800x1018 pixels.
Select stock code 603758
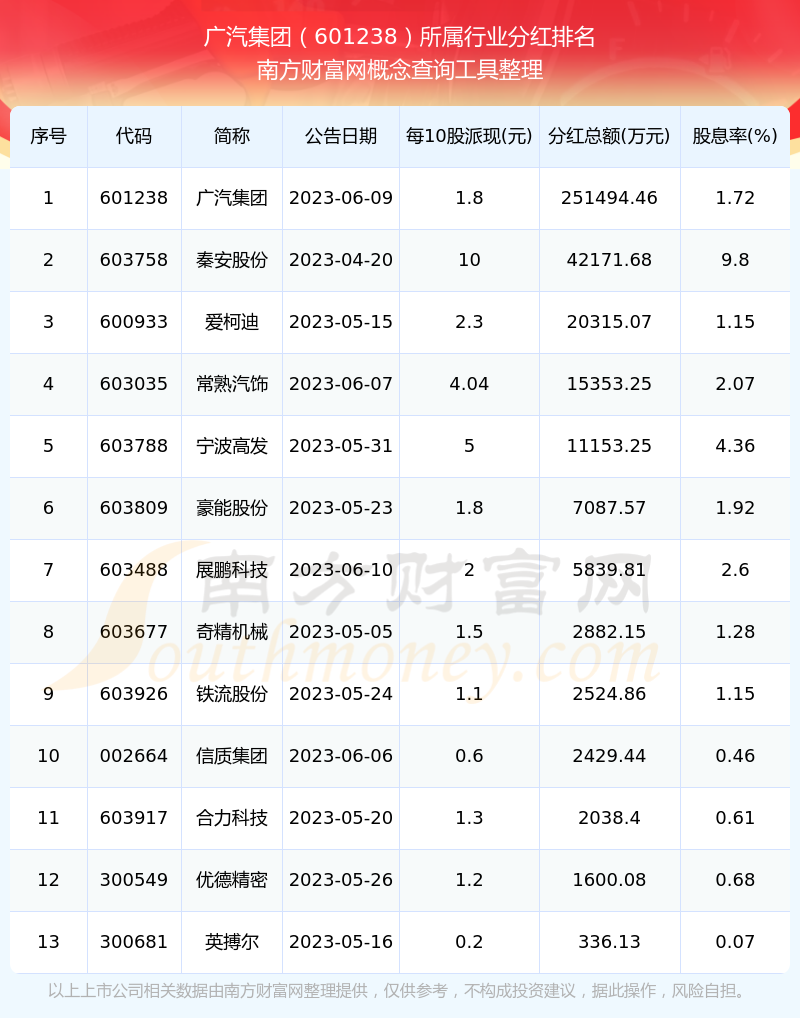[134, 260]
